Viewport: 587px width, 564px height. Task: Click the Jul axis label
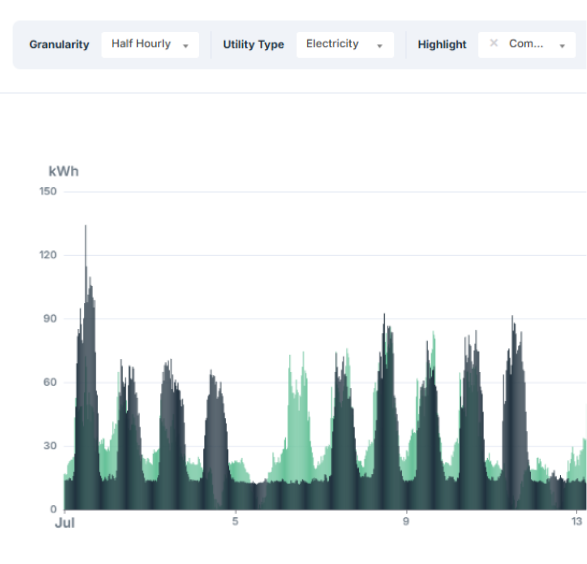[x=65, y=523]
